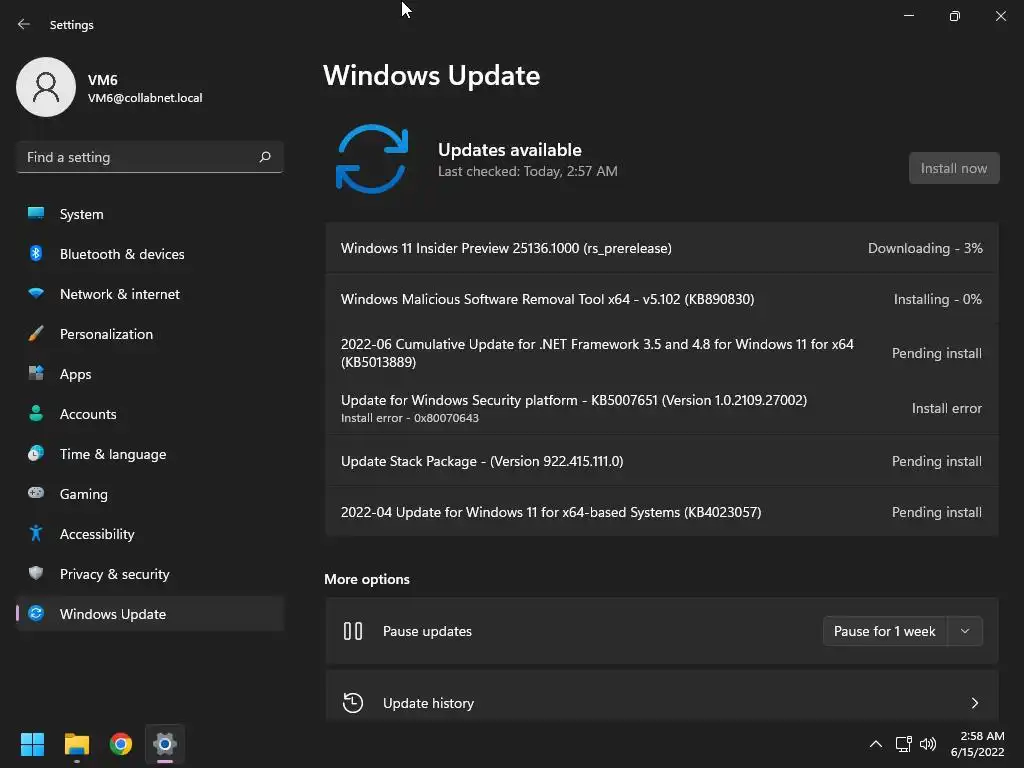The height and width of the screenshot is (768, 1024).
Task: Click the Personalization paintbrush icon
Action: click(36, 334)
